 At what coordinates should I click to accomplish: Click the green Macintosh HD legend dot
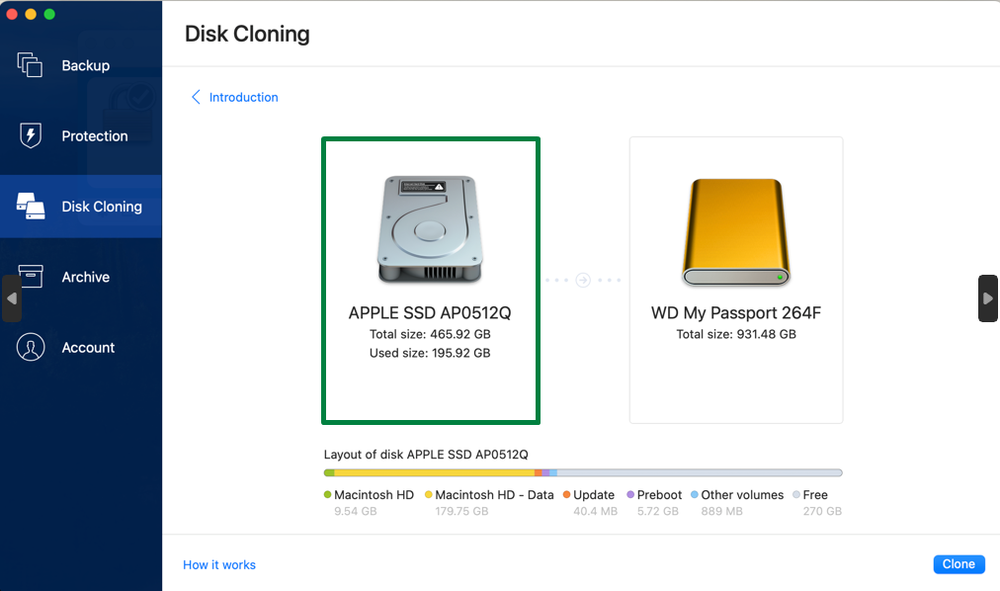pos(327,494)
